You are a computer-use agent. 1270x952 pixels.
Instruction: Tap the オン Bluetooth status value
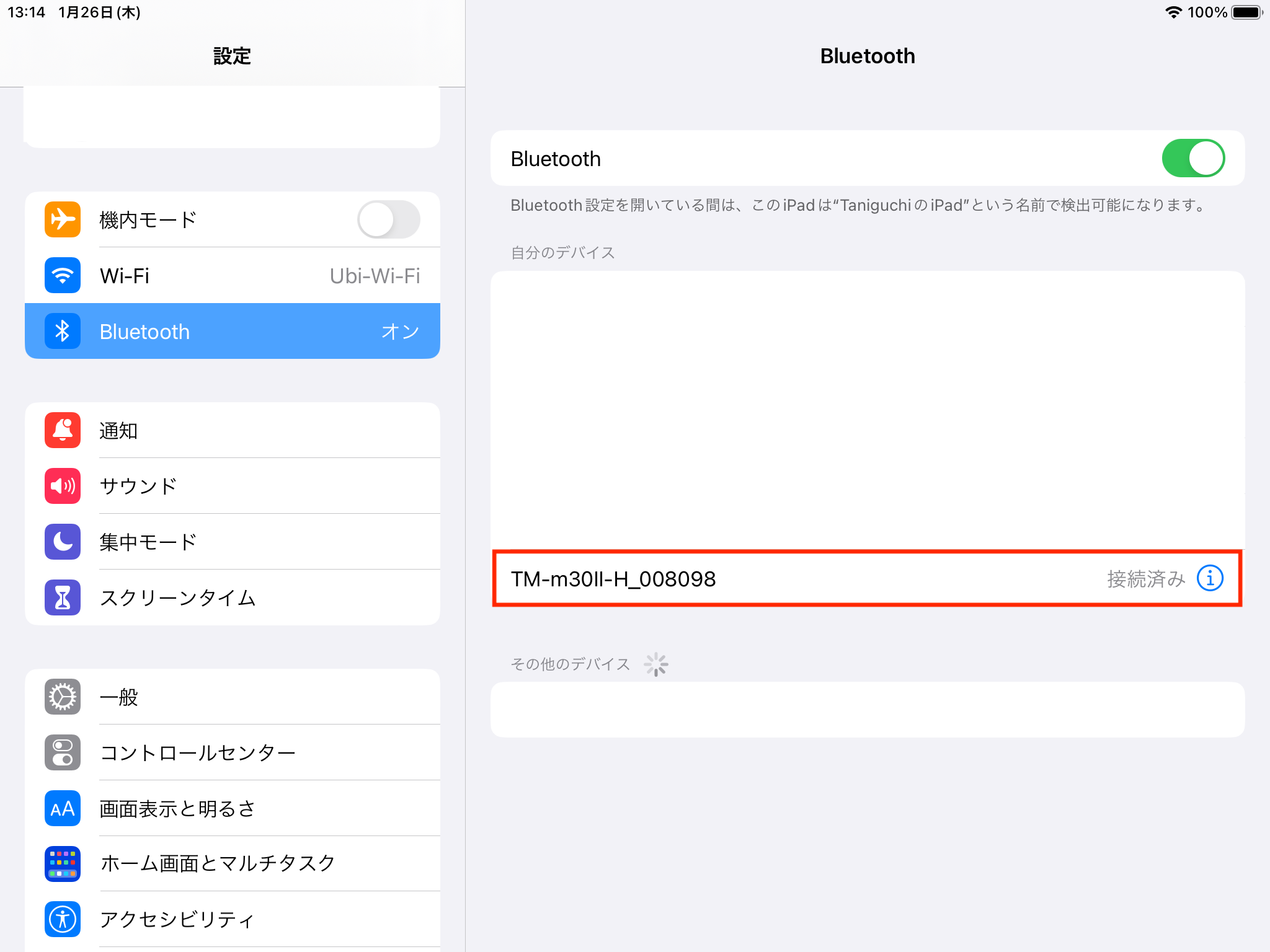(400, 332)
